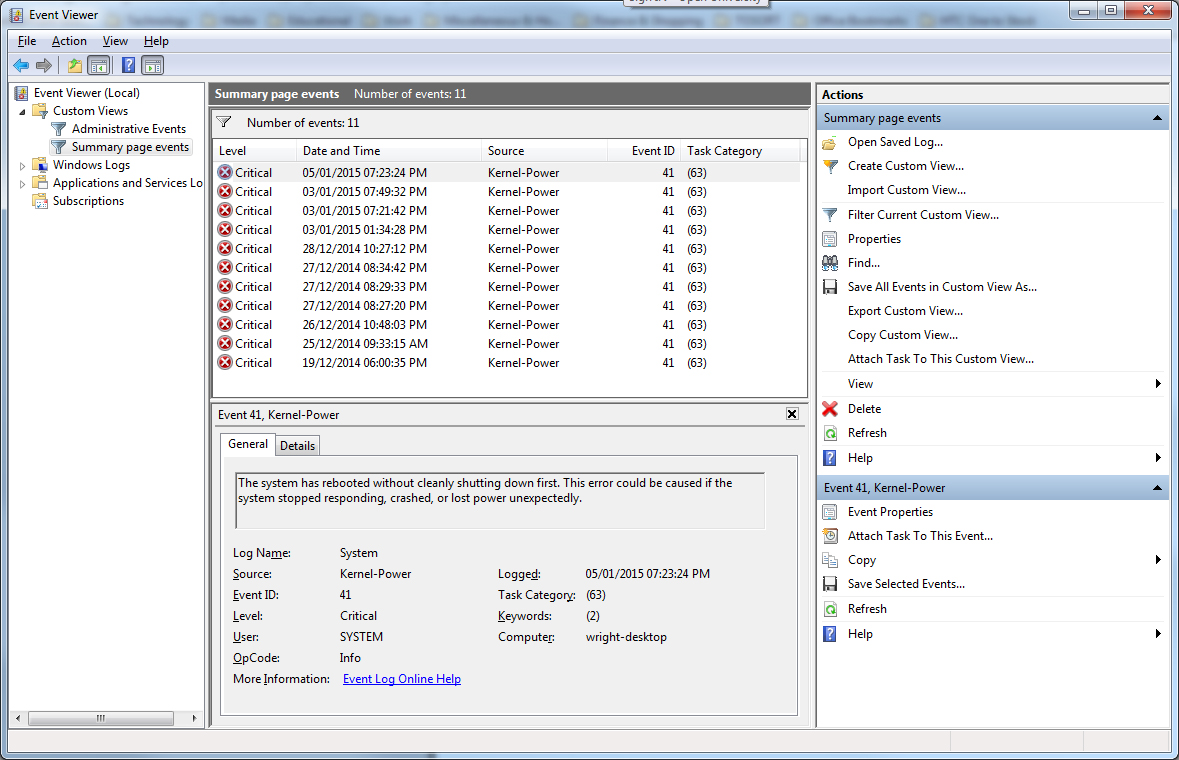The width and height of the screenshot is (1179, 760).
Task: Close the Event 41 preview pane
Action: [x=792, y=414]
